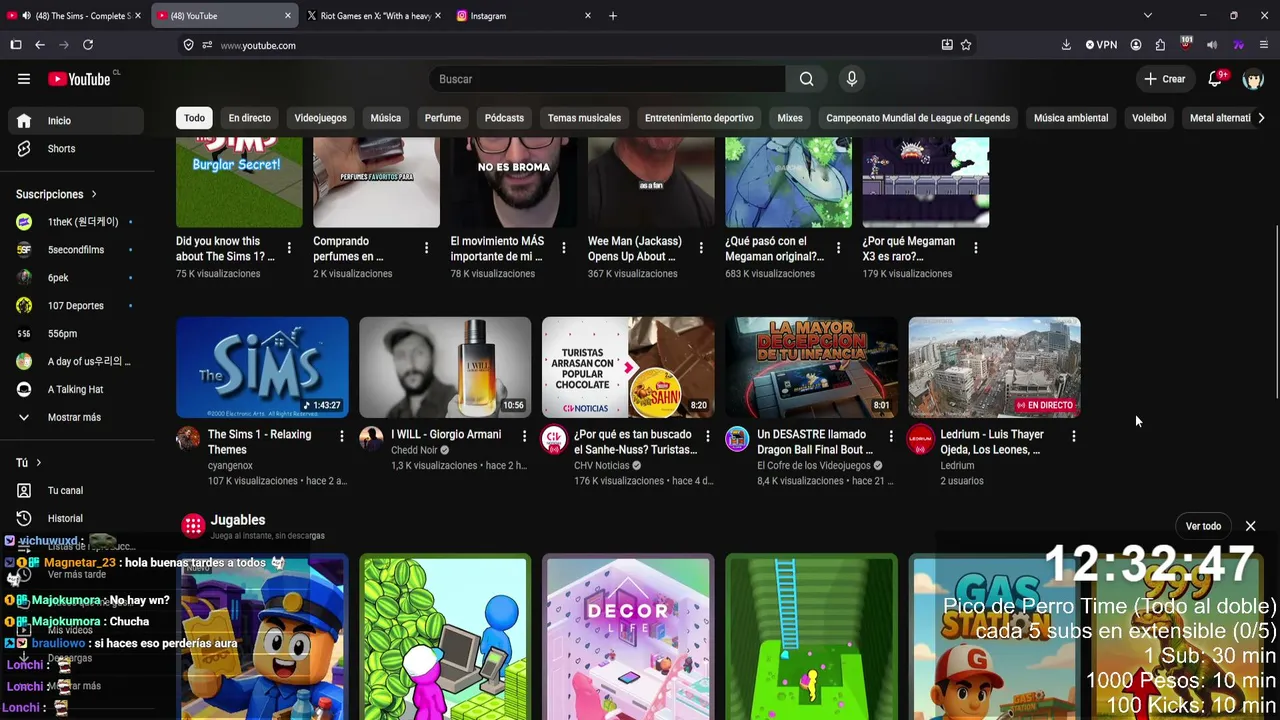Open the browser downloads panel
The height and width of the screenshot is (720, 1280).
[x=1066, y=45]
